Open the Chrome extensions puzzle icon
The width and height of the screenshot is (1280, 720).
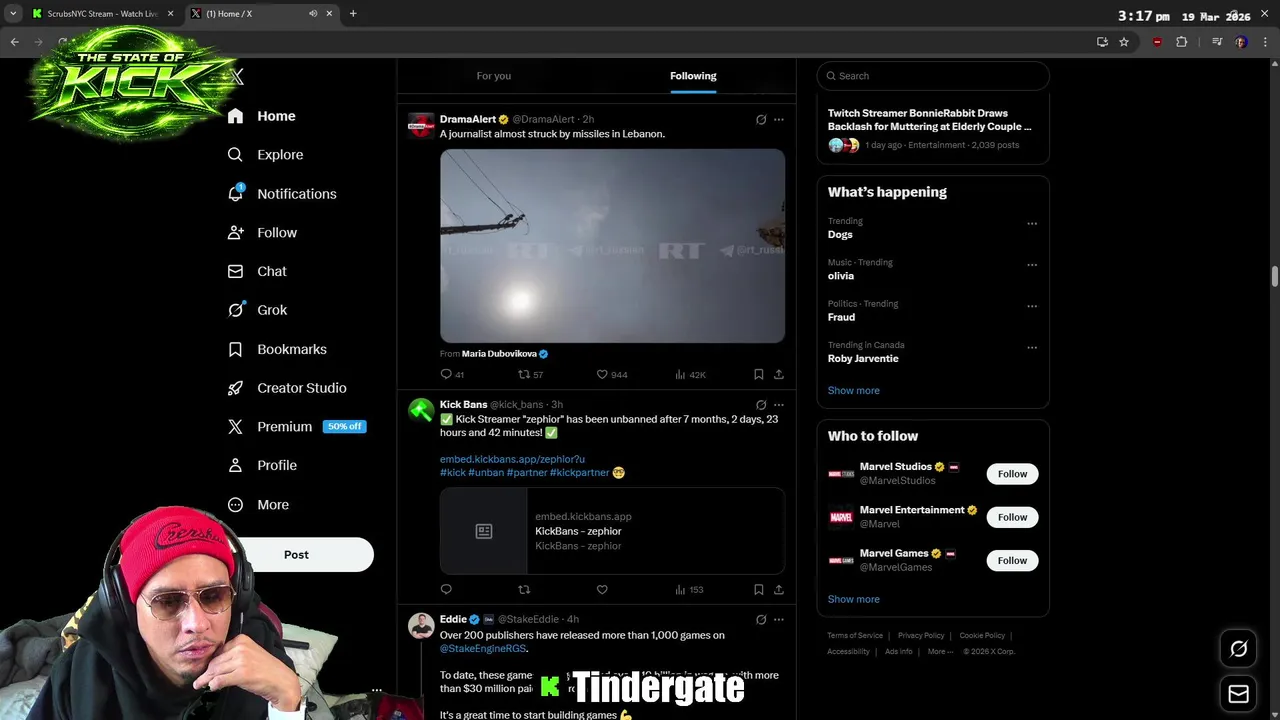click(1181, 42)
